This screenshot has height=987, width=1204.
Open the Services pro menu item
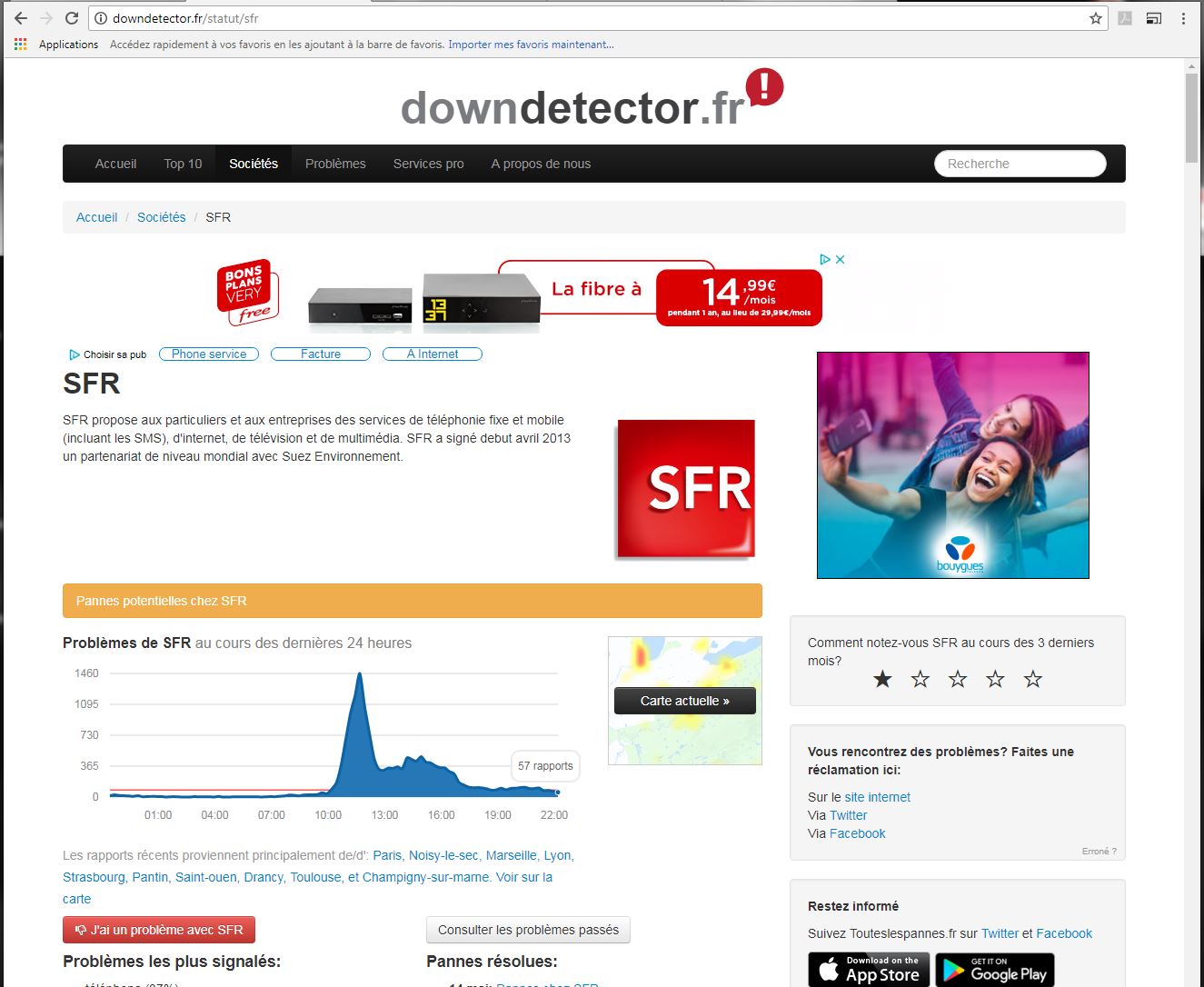coord(428,164)
